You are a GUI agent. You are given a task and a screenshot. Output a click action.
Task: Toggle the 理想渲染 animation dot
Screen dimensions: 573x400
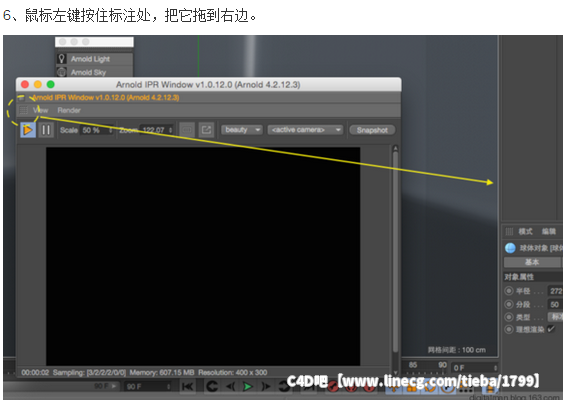tap(509, 329)
